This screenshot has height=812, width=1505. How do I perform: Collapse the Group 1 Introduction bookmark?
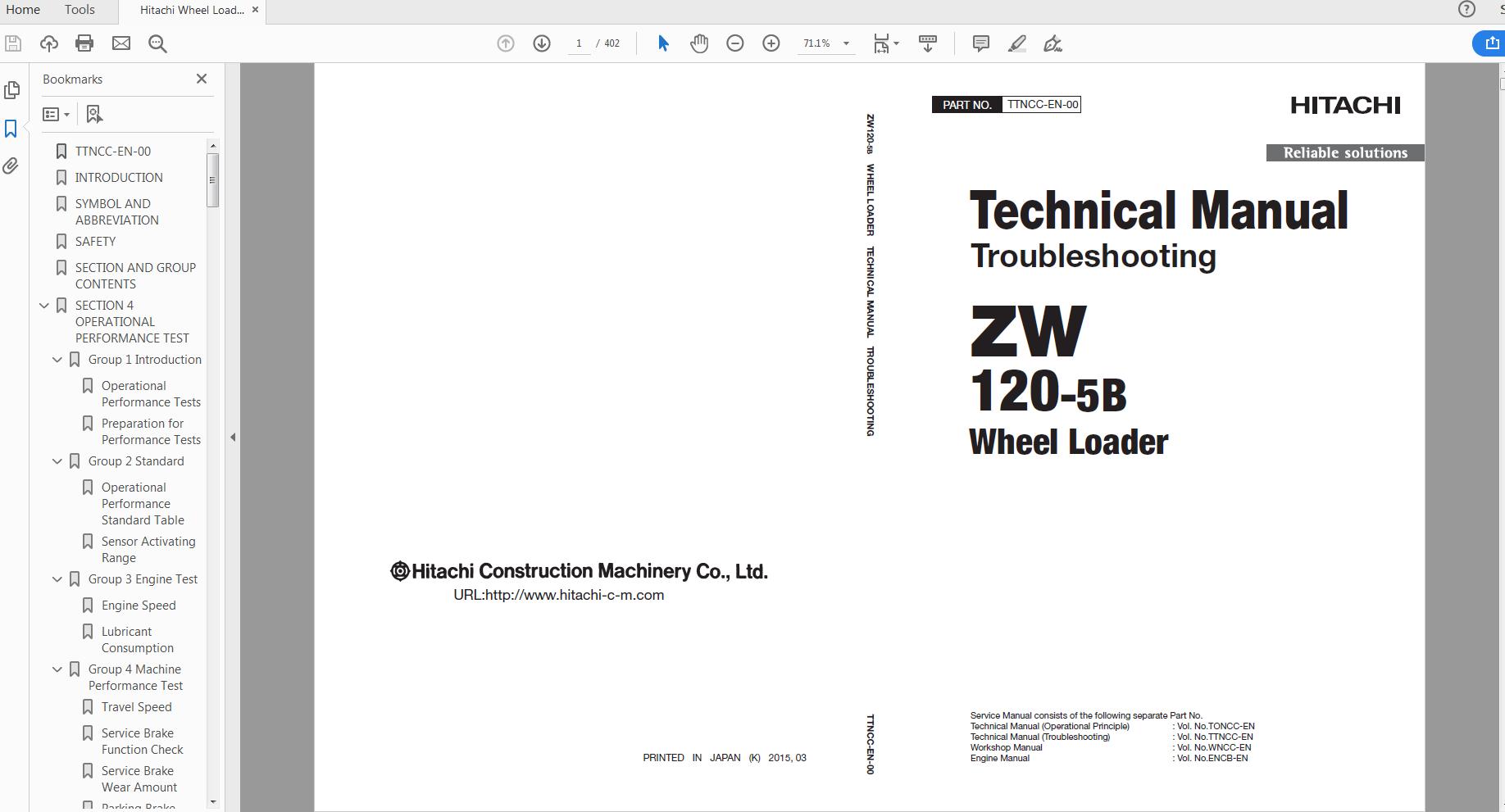(57, 359)
